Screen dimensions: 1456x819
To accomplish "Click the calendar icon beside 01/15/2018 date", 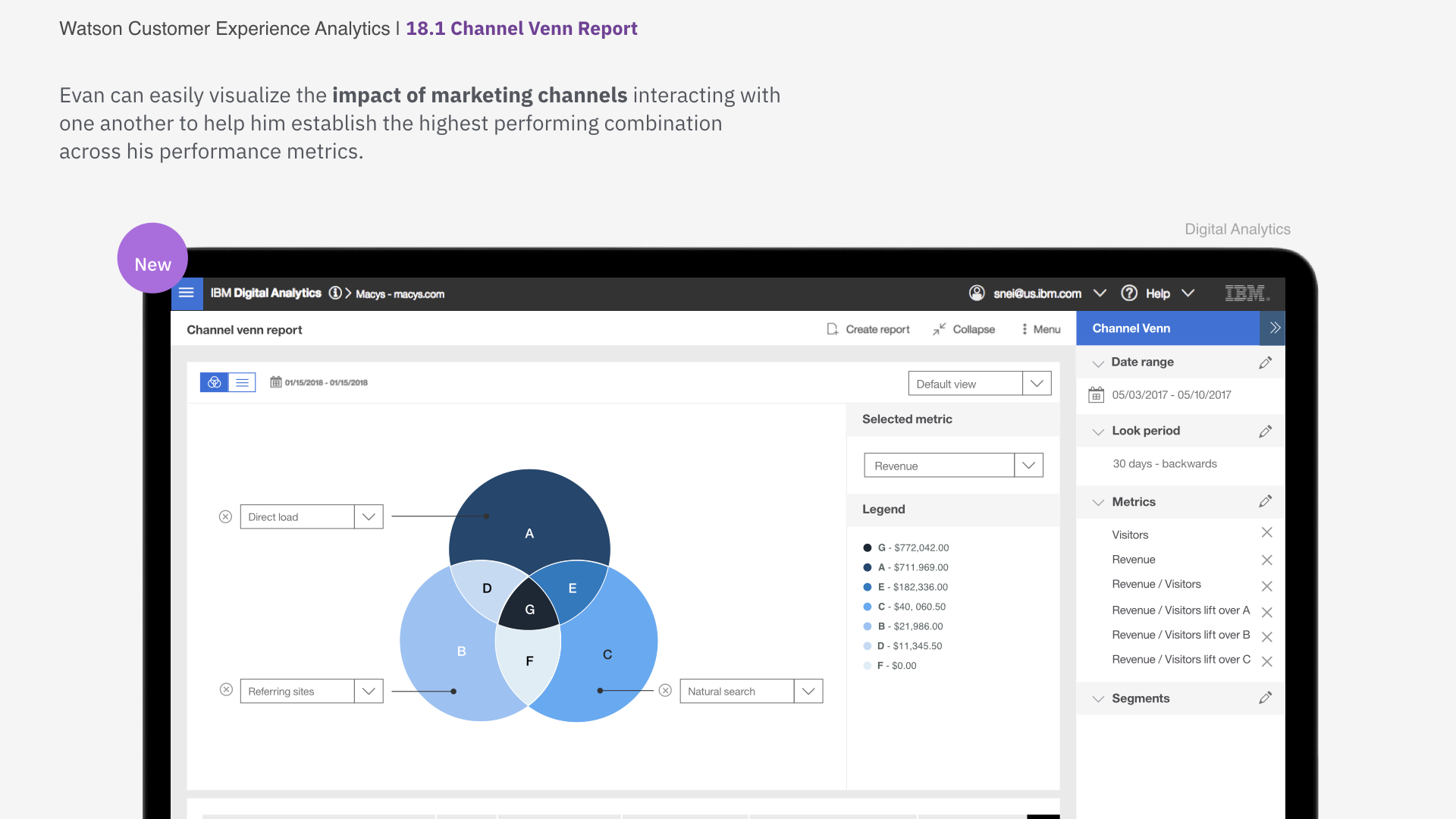I will pos(276,382).
